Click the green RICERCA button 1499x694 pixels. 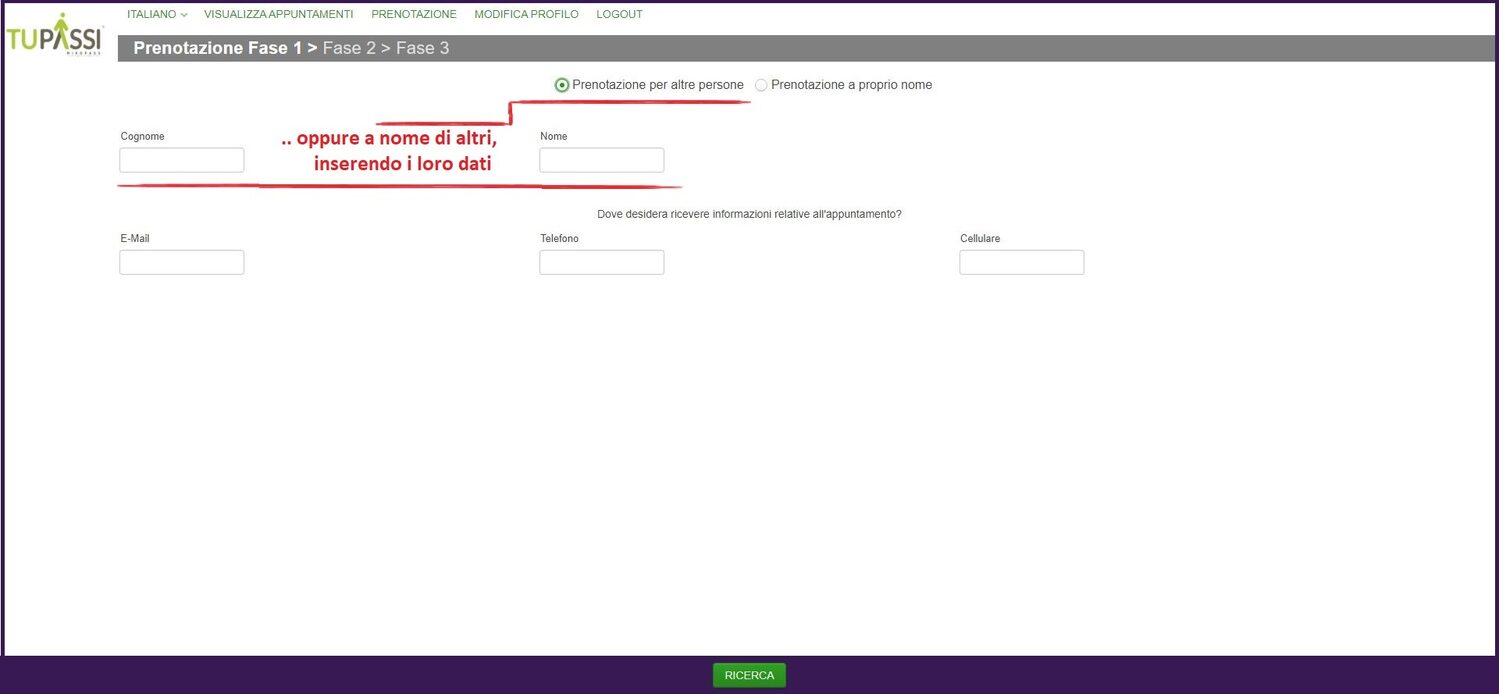(749, 675)
